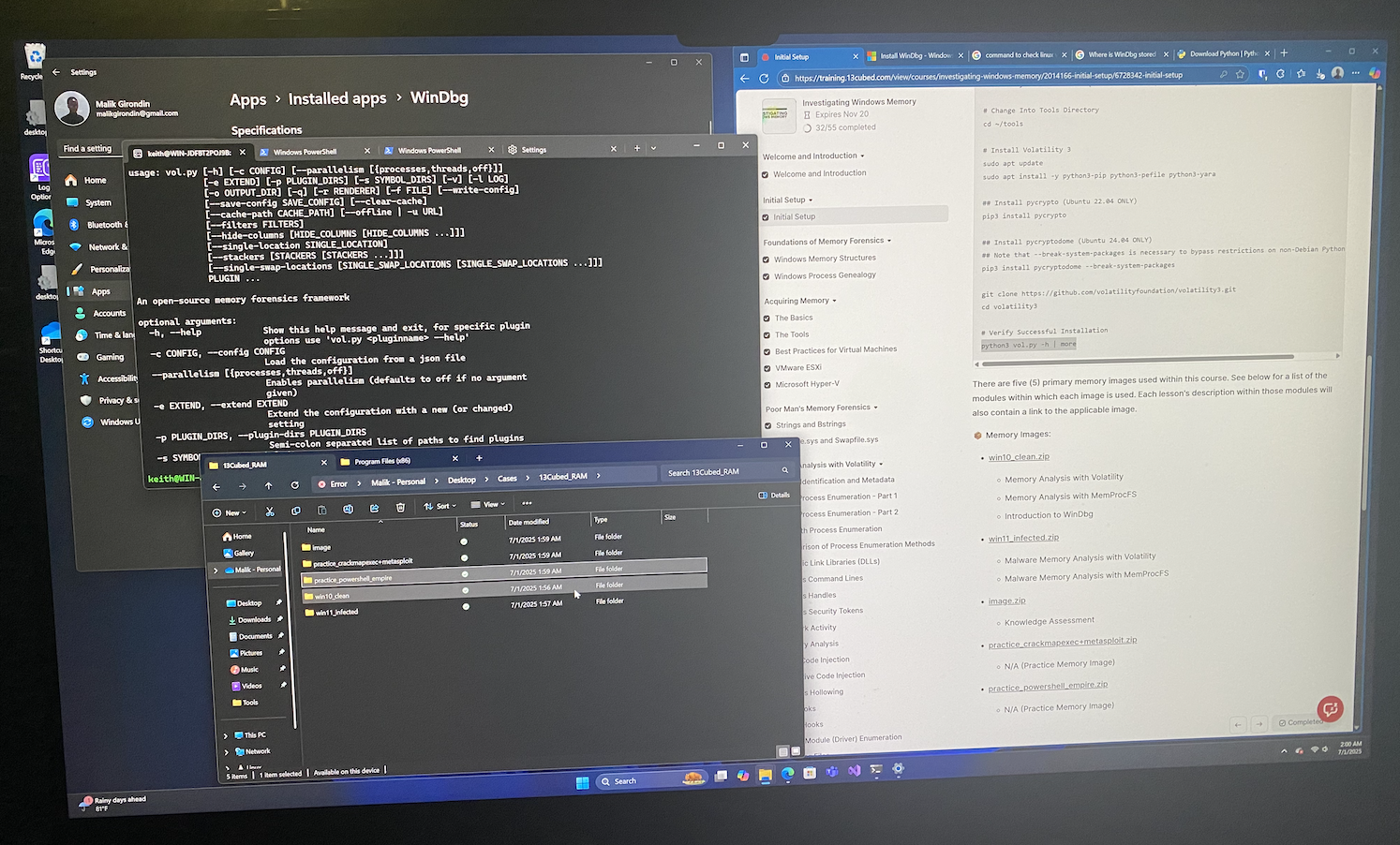Image resolution: width=1400 pixels, height=845 pixels.
Task: Open Downloads in Explorer quick access
Action: [x=254, y=619]
